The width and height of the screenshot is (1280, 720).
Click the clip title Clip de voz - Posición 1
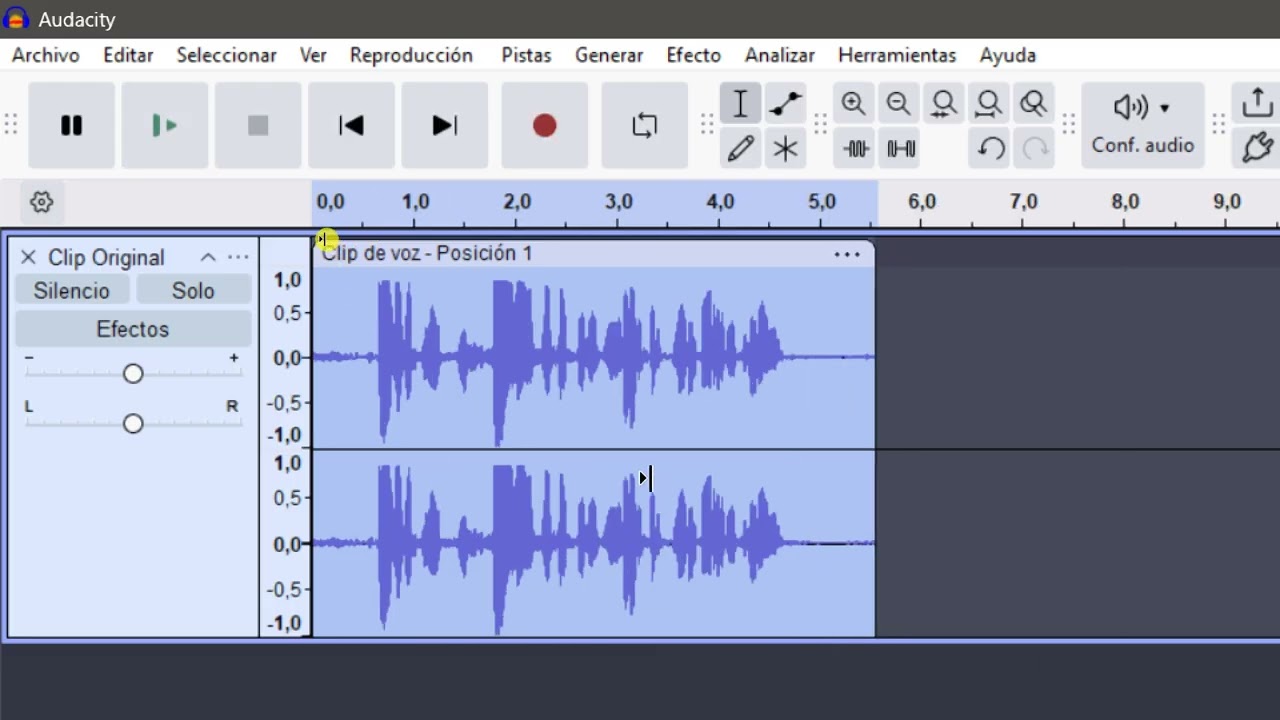point(427,253)
